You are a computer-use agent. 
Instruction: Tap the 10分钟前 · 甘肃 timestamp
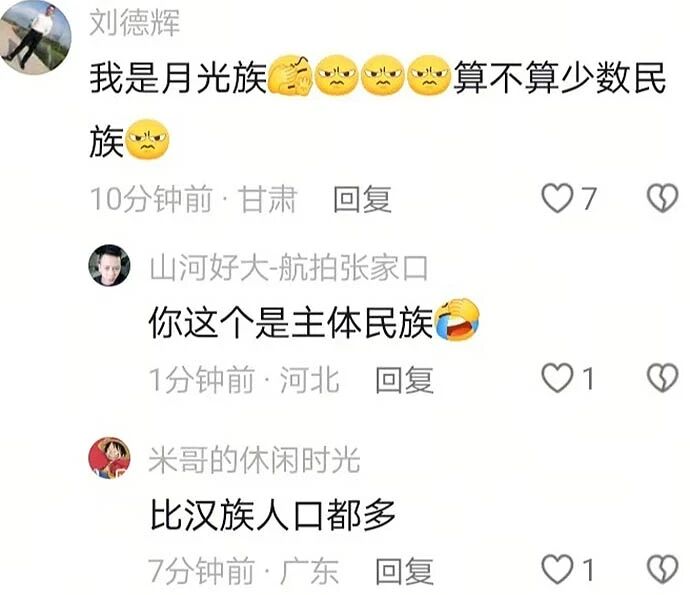point(194,199)
